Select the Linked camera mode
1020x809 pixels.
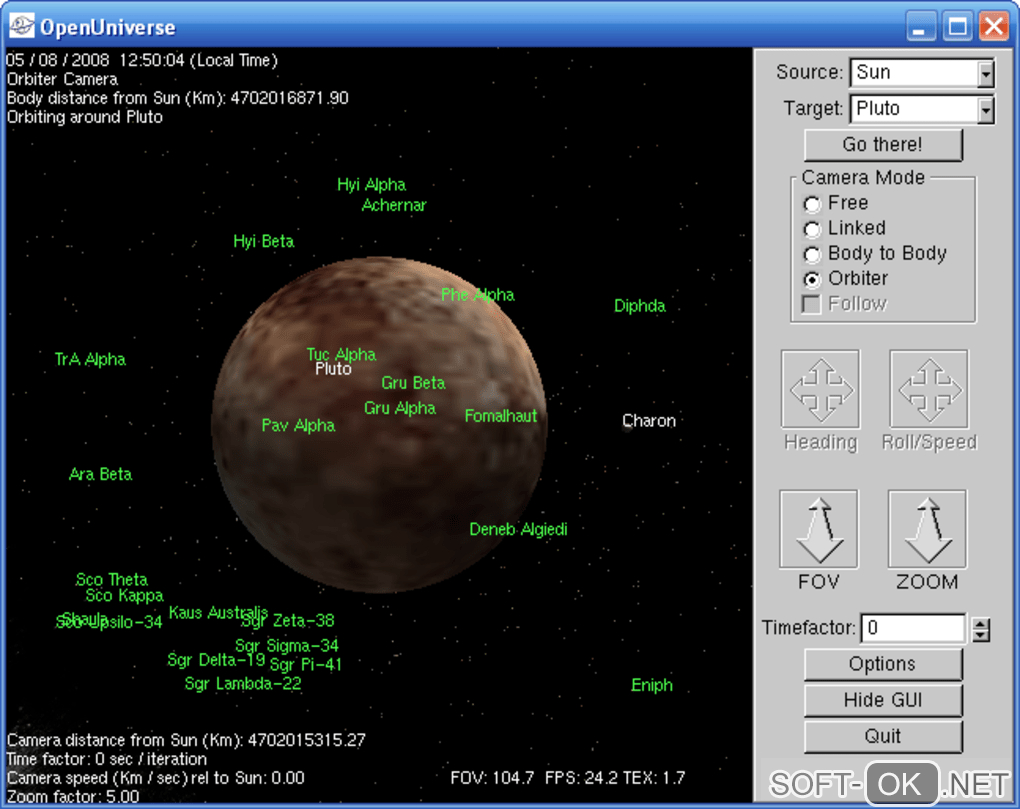812,229
